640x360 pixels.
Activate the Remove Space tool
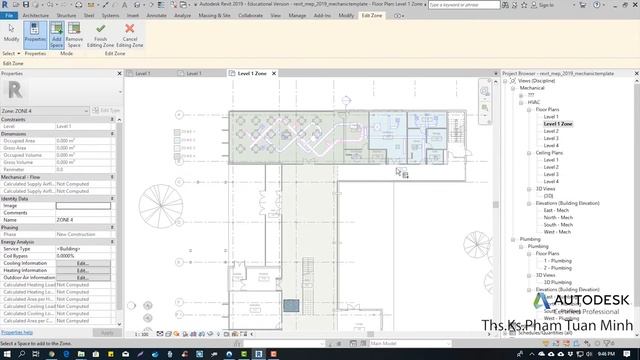74,35
